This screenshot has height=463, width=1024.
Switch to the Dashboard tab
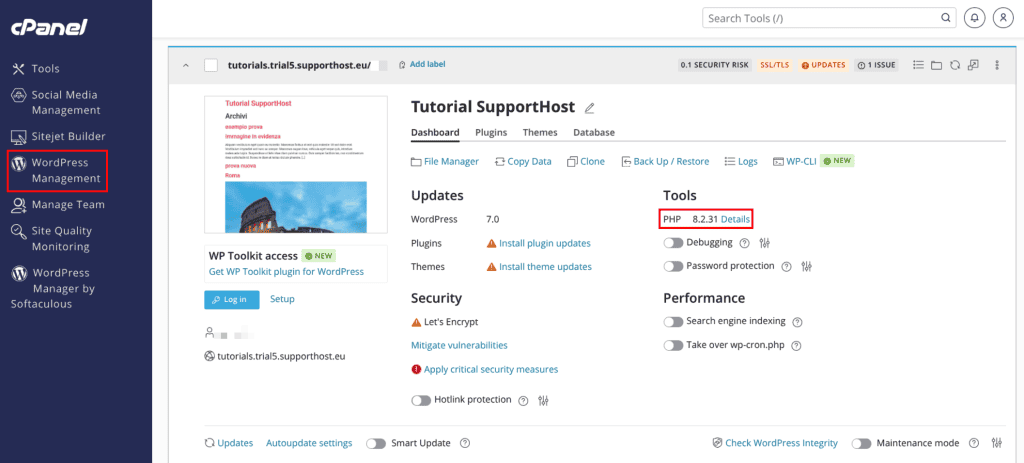point(435,132)
